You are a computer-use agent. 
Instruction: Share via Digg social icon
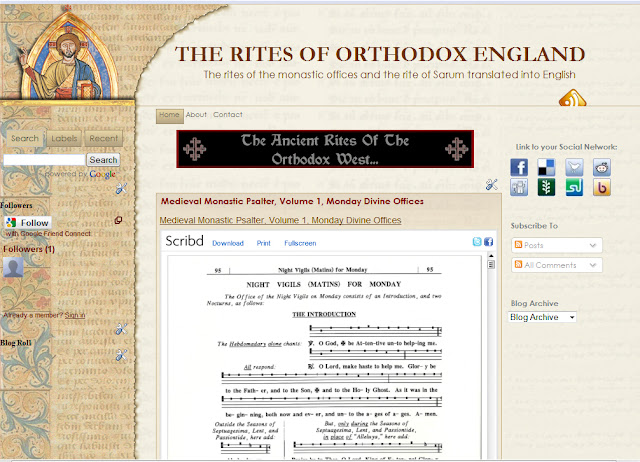click(519, 187)
